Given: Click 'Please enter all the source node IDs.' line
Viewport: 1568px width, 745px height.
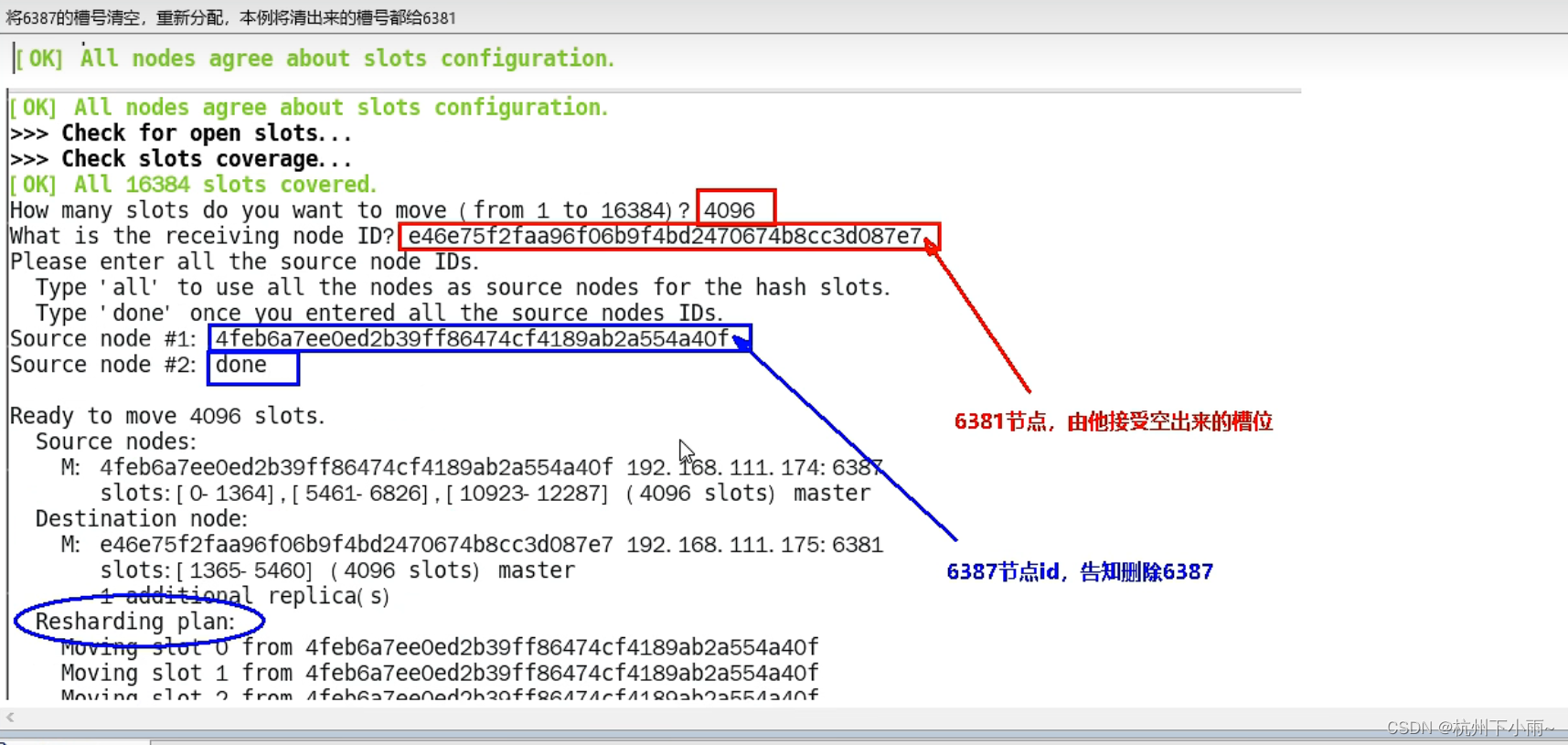Looking at the screenshot, I should point(245,261).
